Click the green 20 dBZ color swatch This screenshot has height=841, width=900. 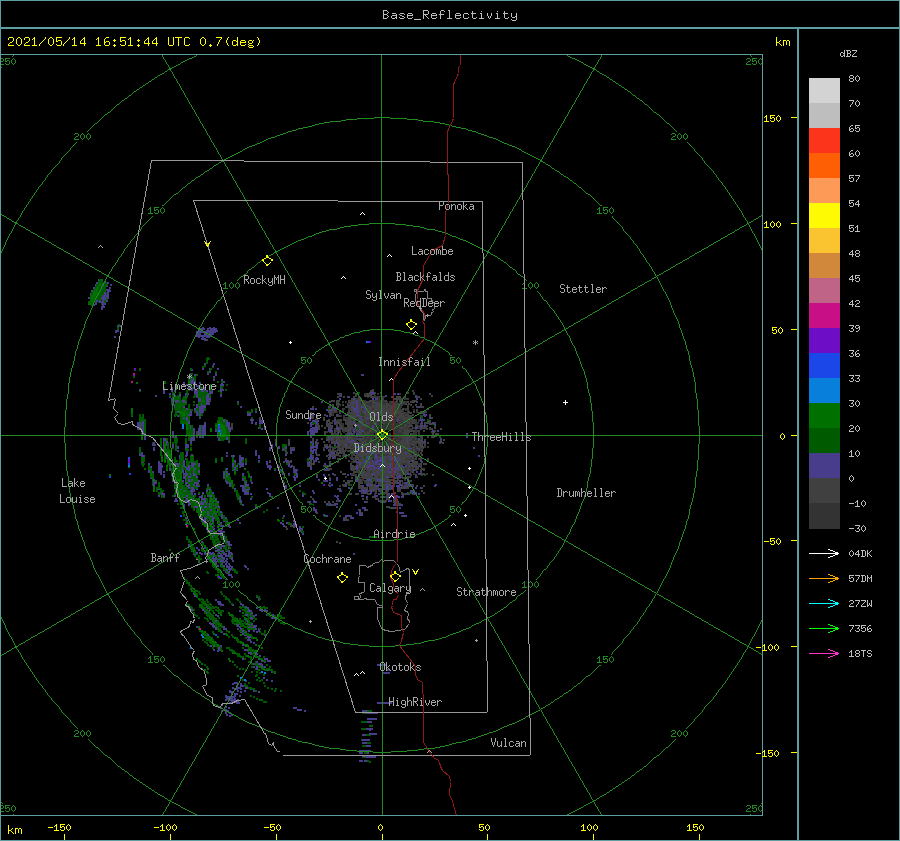click(824, 416)
